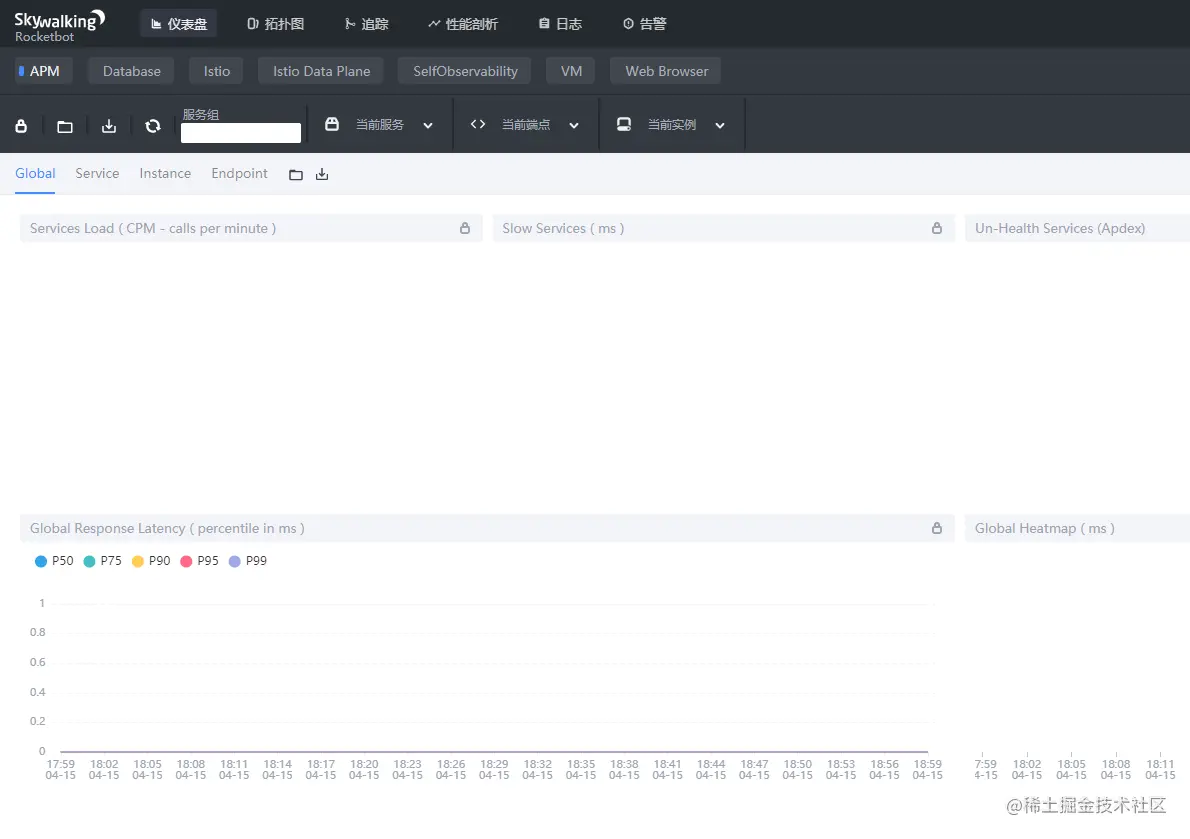Screen dimensions: 1190x839
Task: Expand the 当前实例 dropdown
Action: [719, 125]
